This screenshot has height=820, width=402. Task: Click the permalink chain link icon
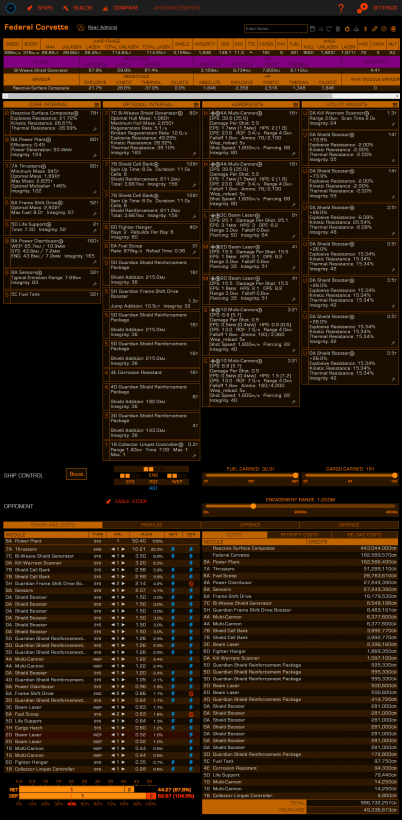374,29
